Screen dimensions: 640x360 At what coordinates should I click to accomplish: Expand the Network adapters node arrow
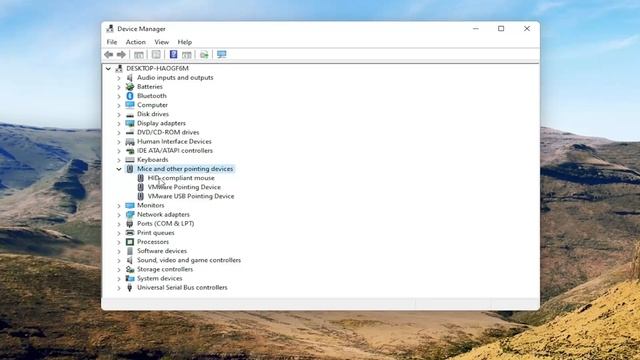pyautogui.click(x=119, y=214)
